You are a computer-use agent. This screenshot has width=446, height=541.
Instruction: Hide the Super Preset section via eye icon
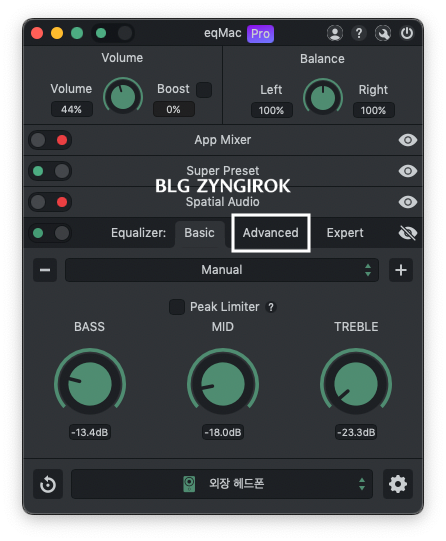[408, 171]
